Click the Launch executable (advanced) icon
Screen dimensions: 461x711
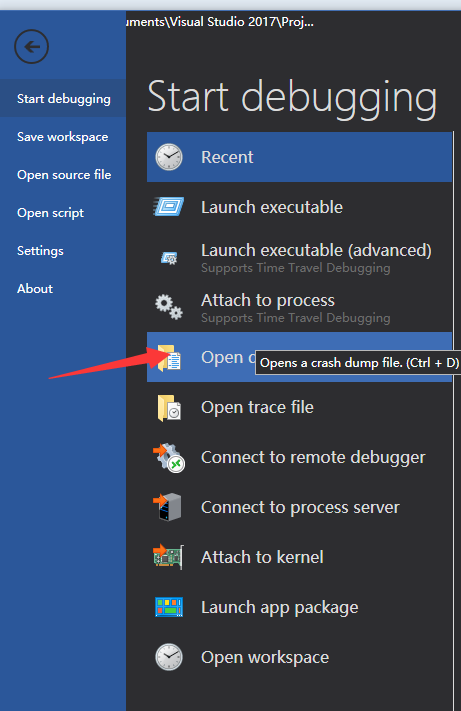point(169,258)
